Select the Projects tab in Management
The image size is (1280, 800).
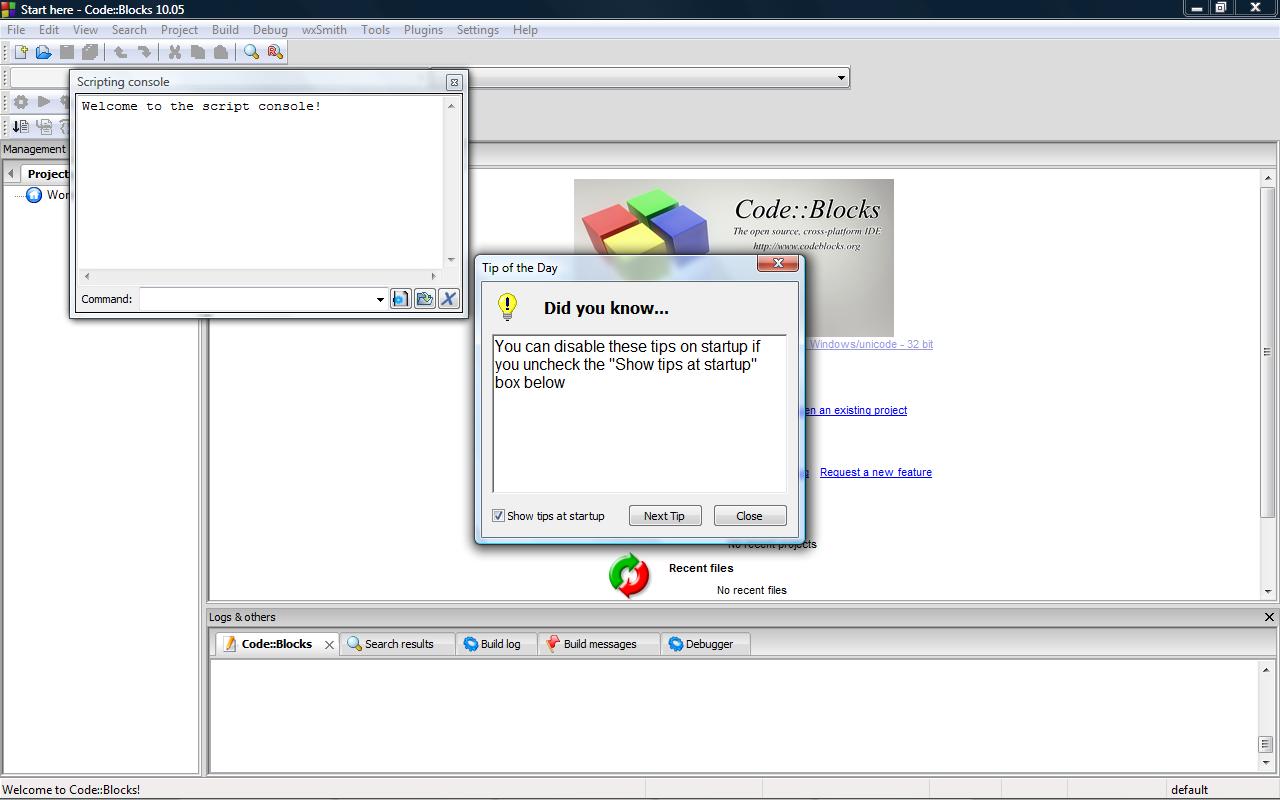pos(47,174)
